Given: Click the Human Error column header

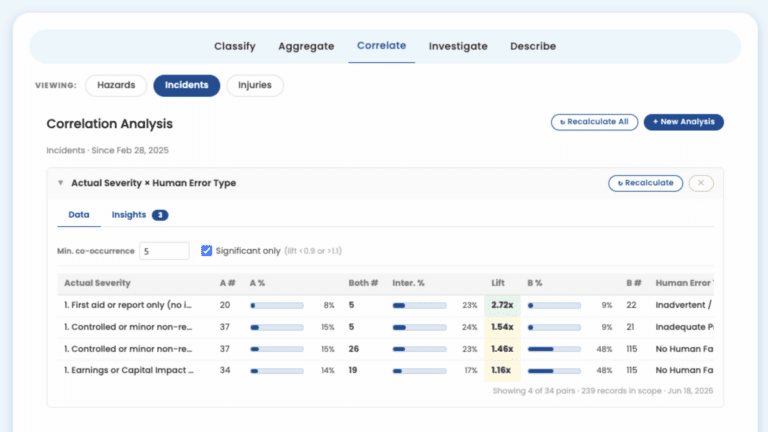Looking at the screenshot, I should [684, 283].
